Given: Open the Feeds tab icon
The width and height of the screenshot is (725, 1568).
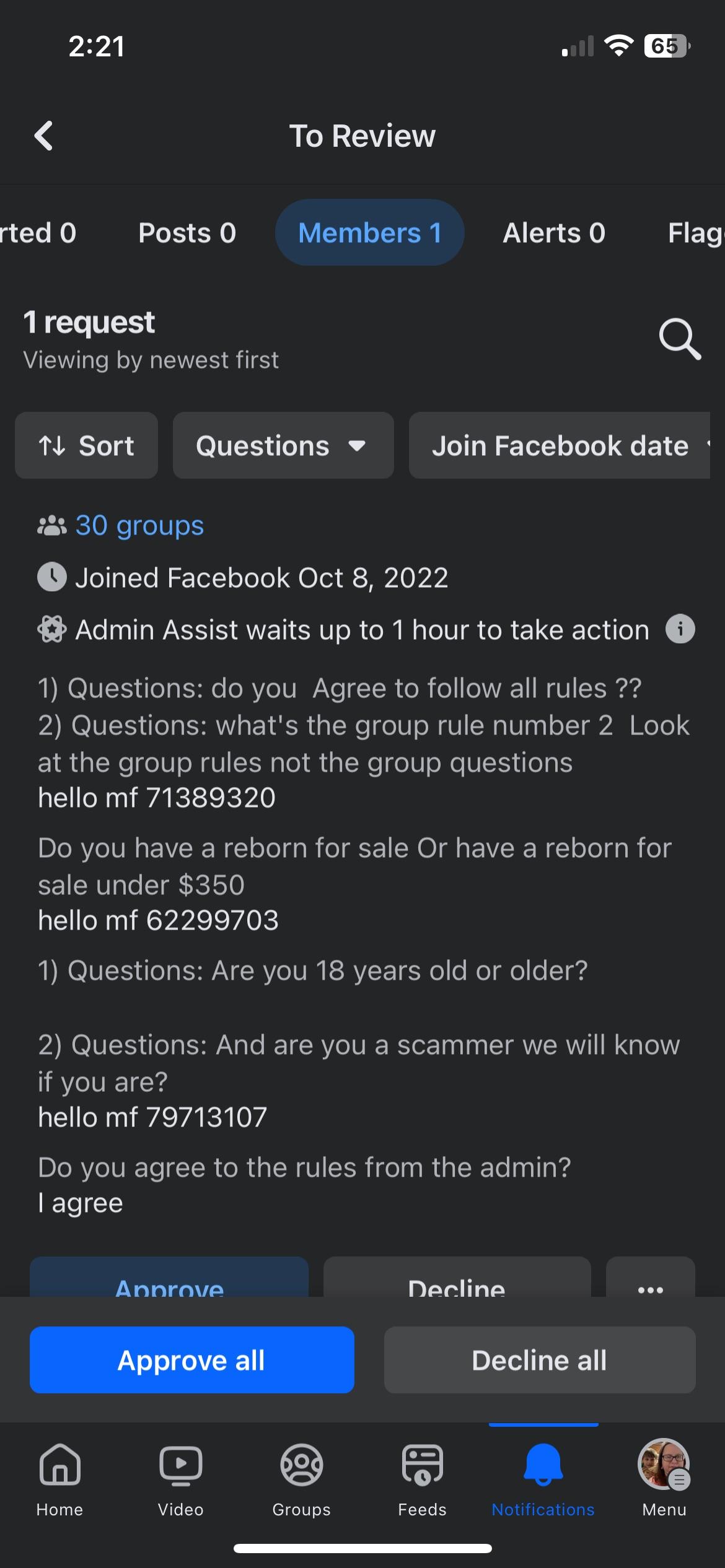Looking at the screenshot, I should point(422,1466).
